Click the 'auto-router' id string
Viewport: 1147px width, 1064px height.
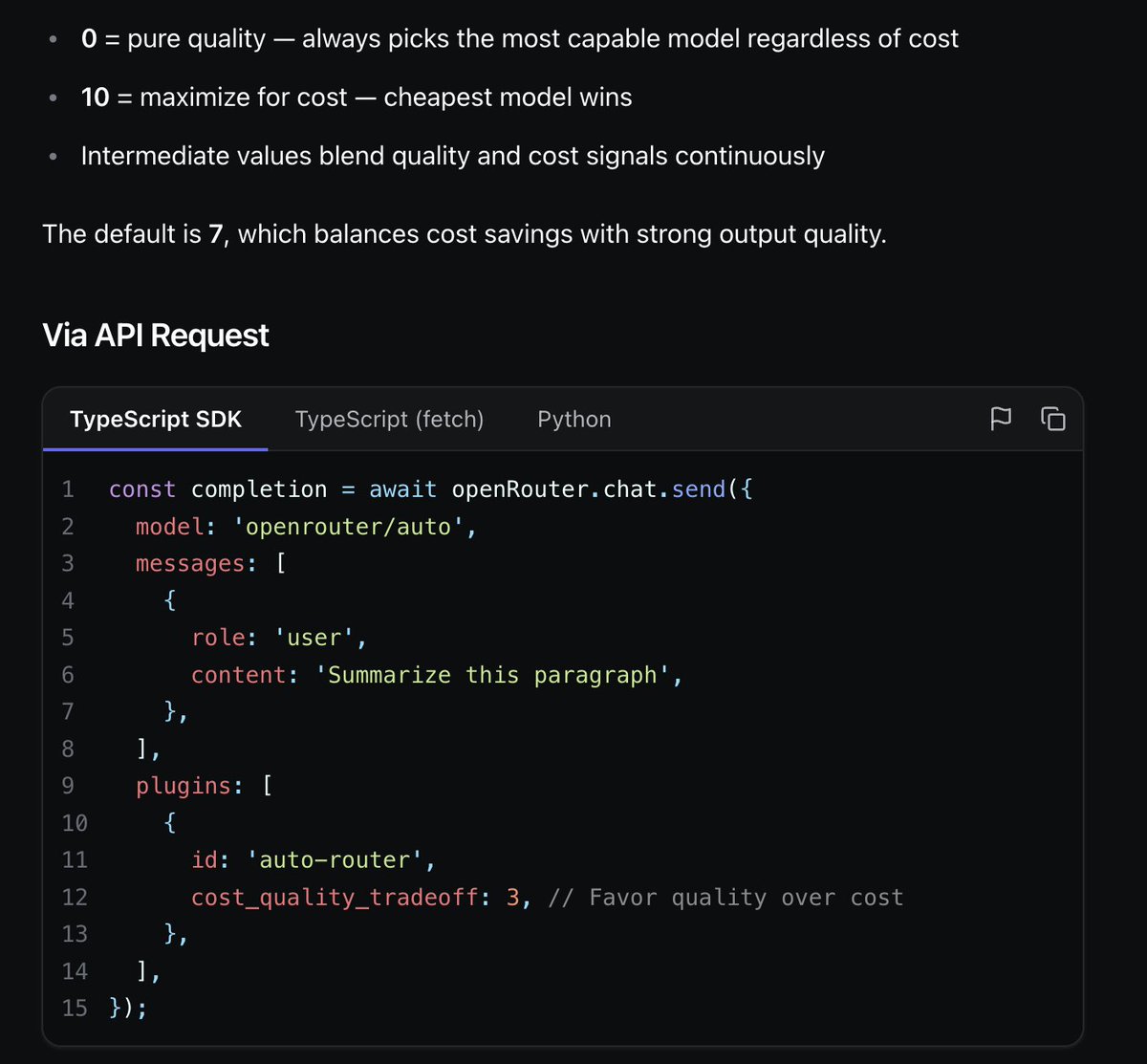(x=335, y=860)
